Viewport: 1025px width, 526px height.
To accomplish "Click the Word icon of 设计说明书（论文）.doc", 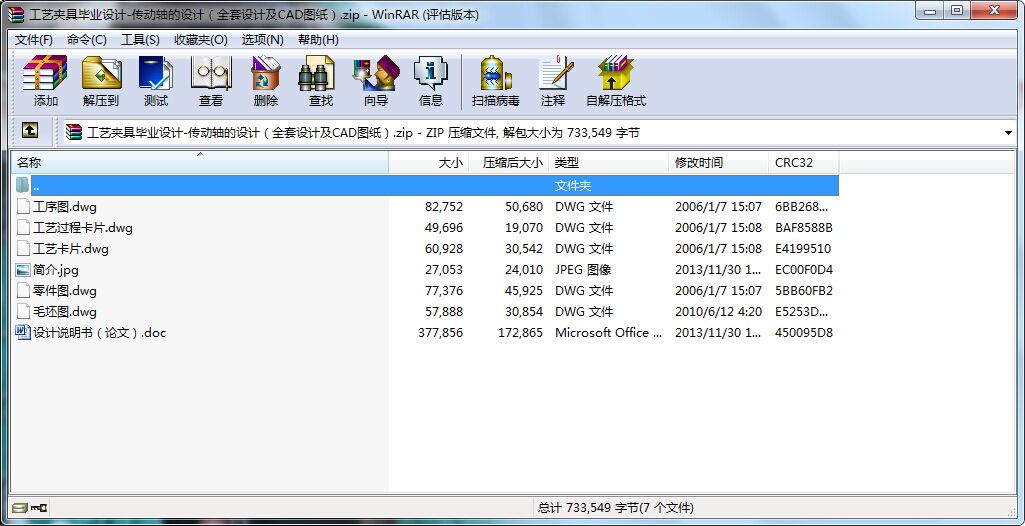I will 23,332.
